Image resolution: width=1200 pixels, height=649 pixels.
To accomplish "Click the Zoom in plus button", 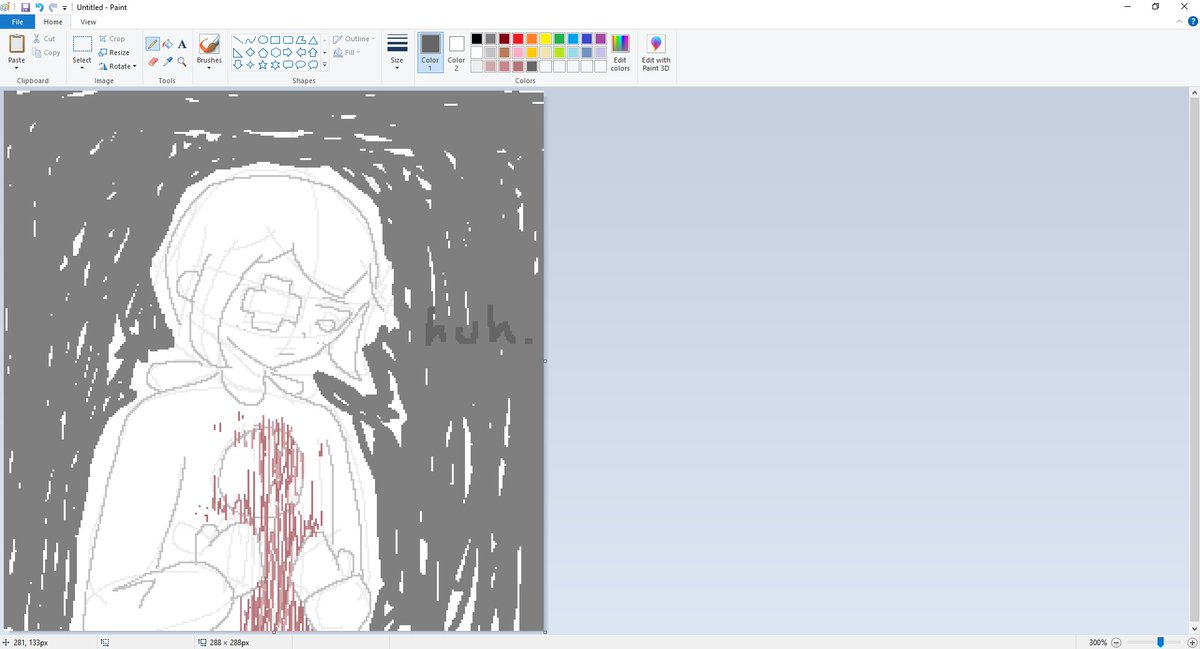I will pyautogui.click(x=1193, y=642).
